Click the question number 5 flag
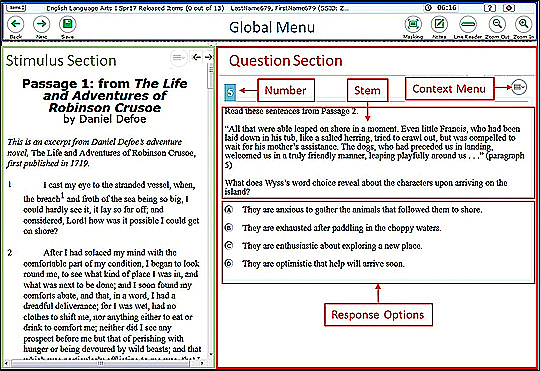Viewport: 540px width, 371px height. tap(230, 92)
